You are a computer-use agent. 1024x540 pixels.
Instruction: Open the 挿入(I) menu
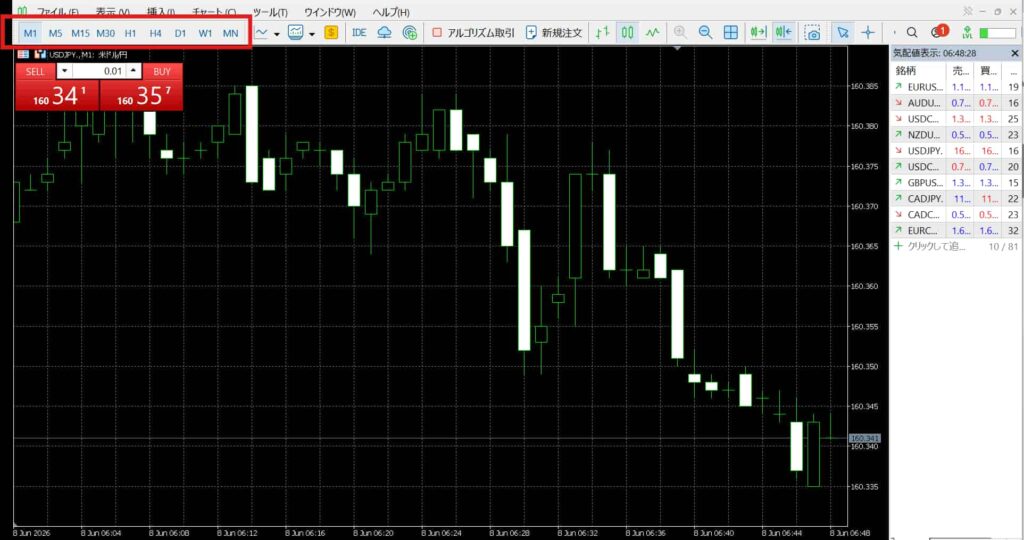click(x=161, y=12)
